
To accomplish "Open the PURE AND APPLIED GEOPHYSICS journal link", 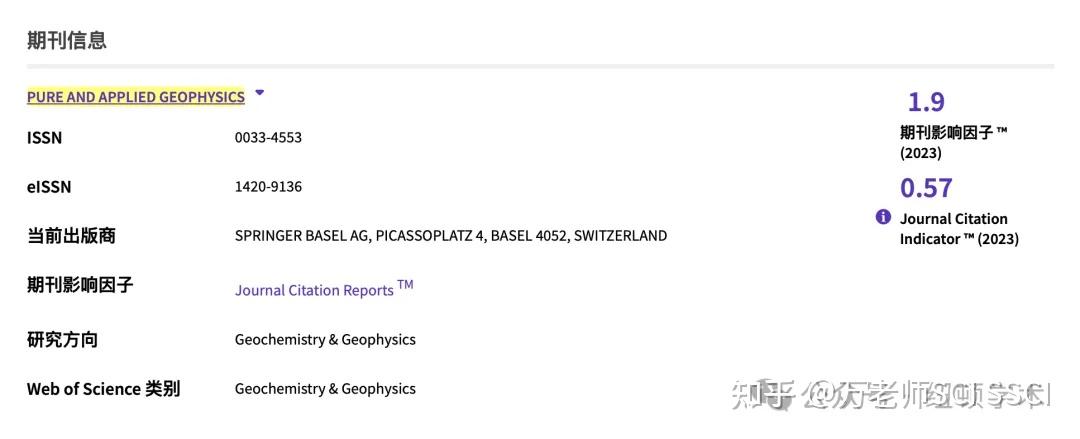I will [136, 97].
